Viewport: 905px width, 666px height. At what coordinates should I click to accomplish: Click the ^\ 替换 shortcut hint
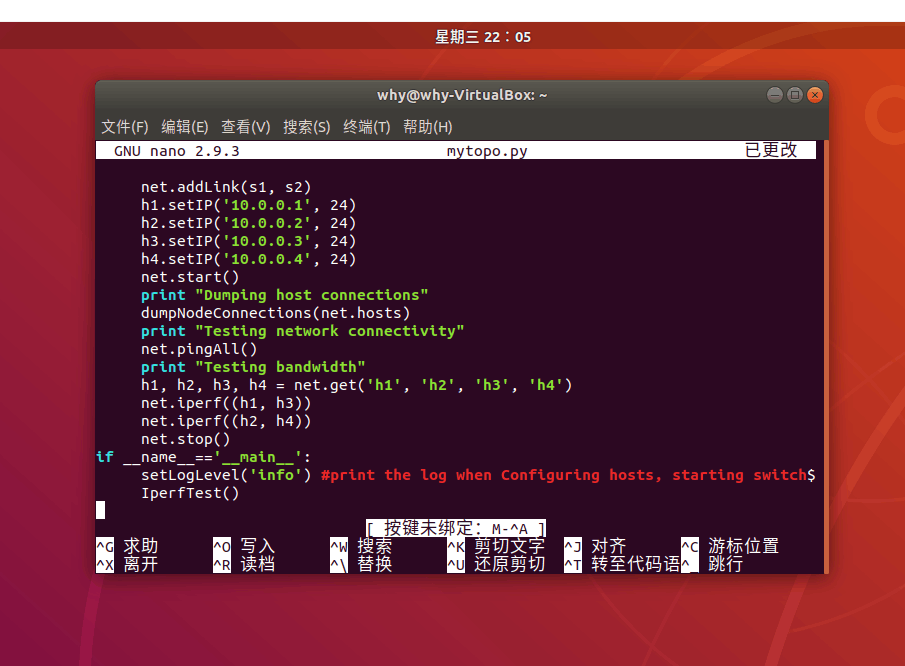(x=361, y=564)
